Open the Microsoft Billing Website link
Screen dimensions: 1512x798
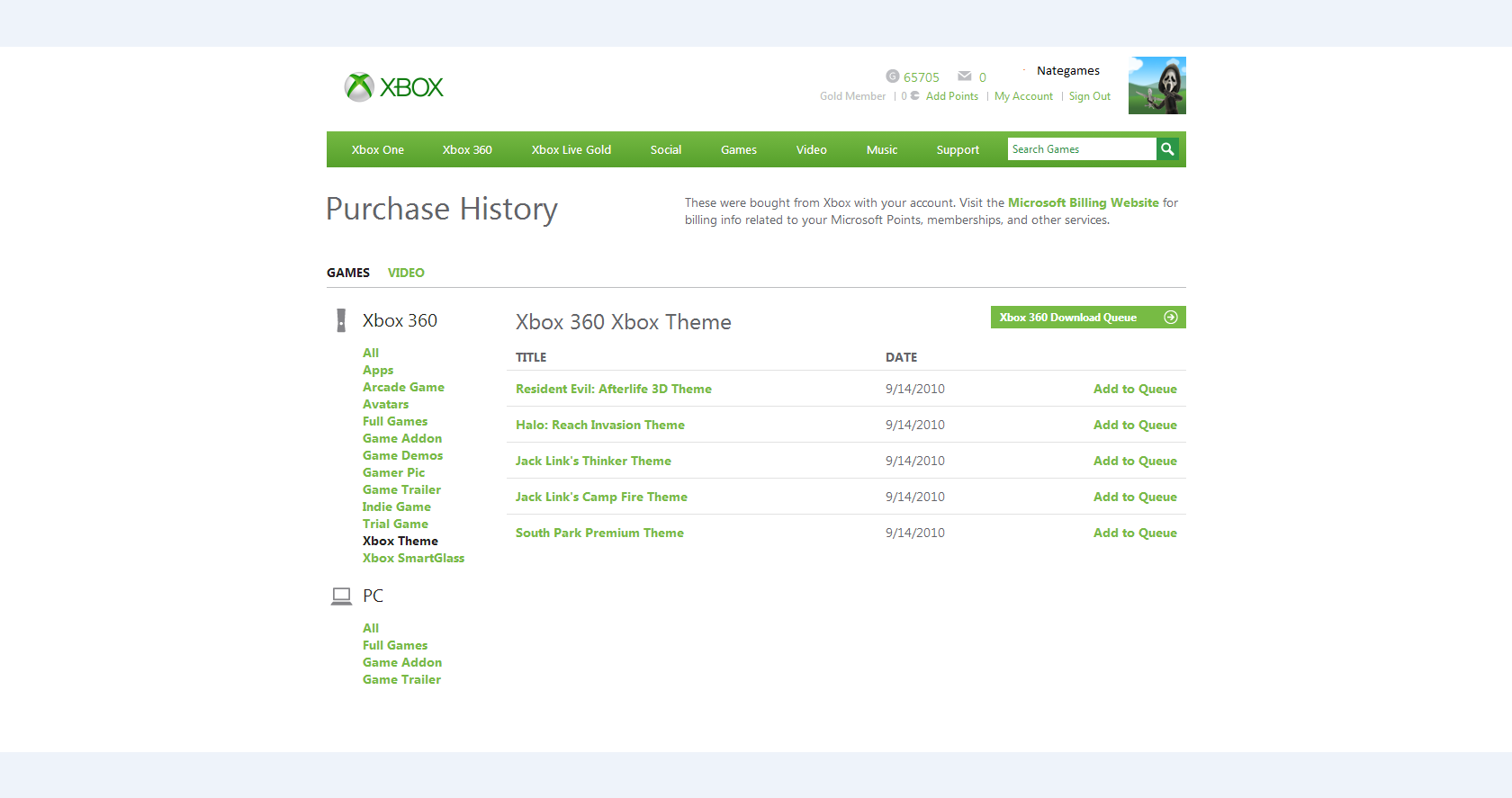coord(1084,202)
